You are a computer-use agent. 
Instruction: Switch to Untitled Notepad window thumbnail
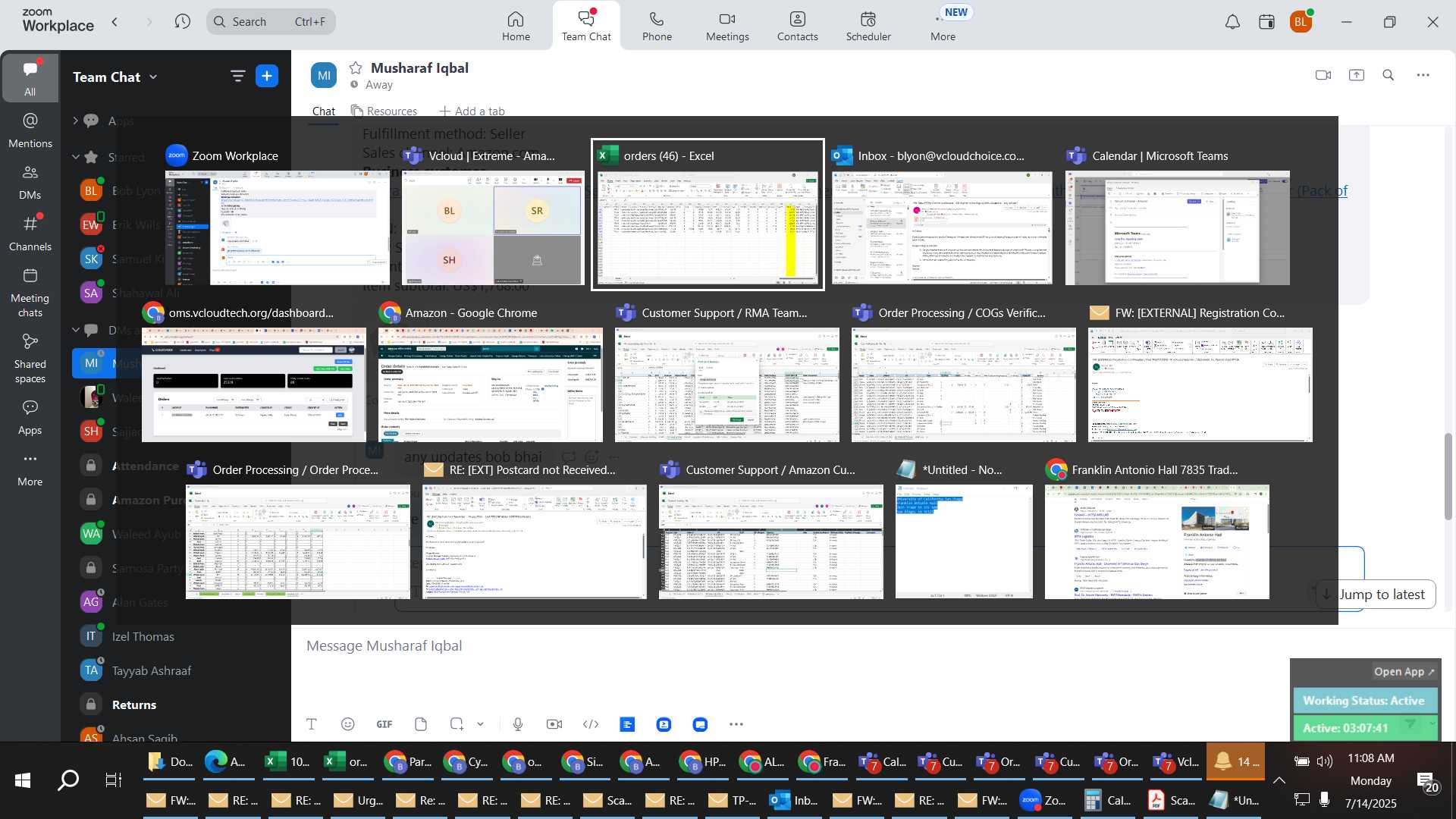964,529
